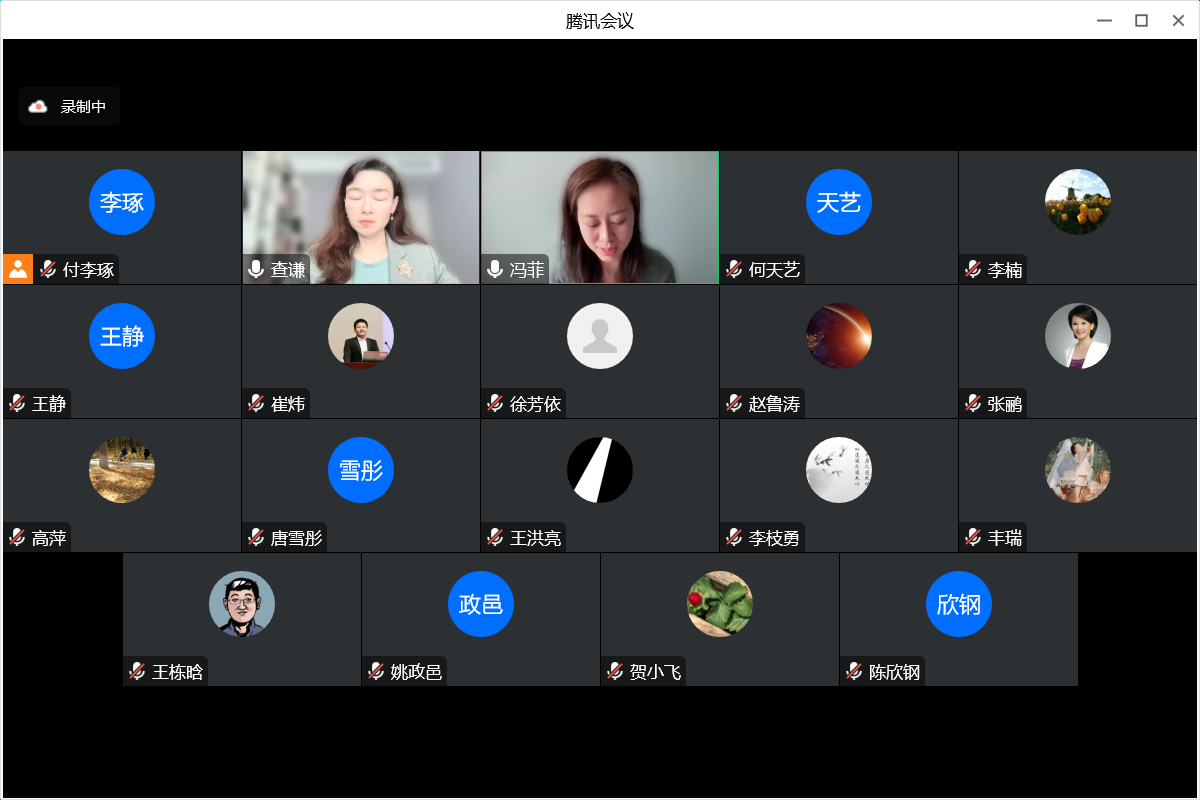Click the muted microphone icon next to 陈欣钢
Screen dimensions: 1200x800
point(855,671)
